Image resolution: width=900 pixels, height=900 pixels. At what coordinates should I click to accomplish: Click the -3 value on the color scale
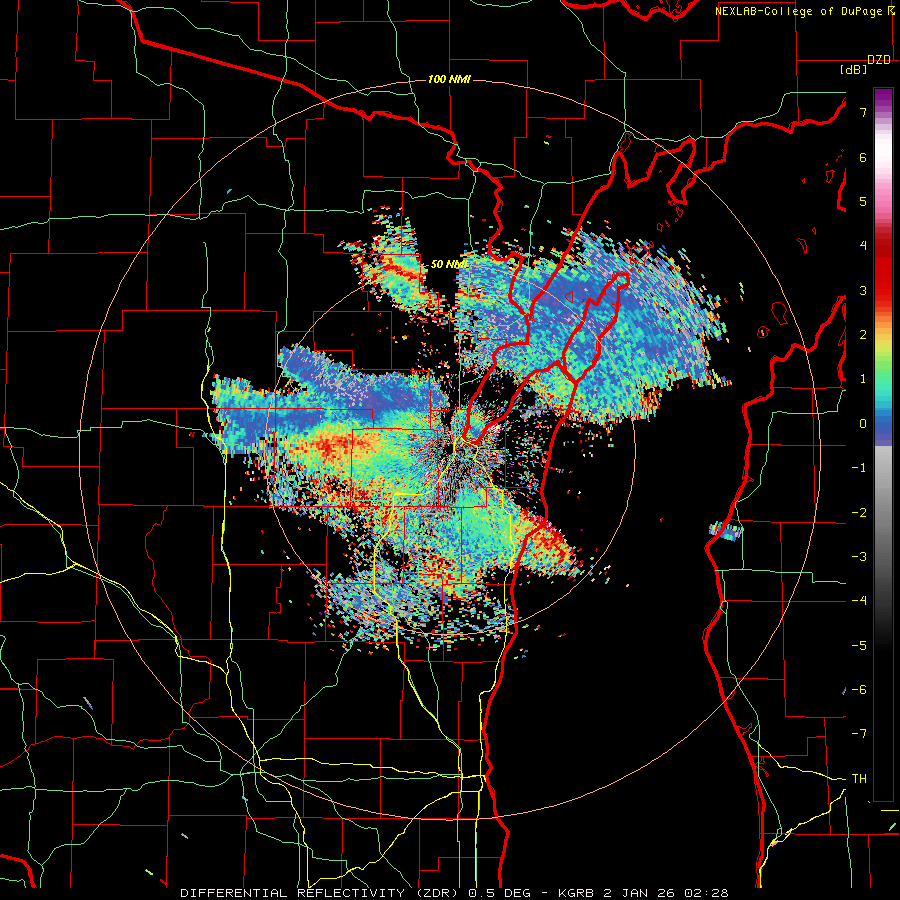(x=859, y=557)
